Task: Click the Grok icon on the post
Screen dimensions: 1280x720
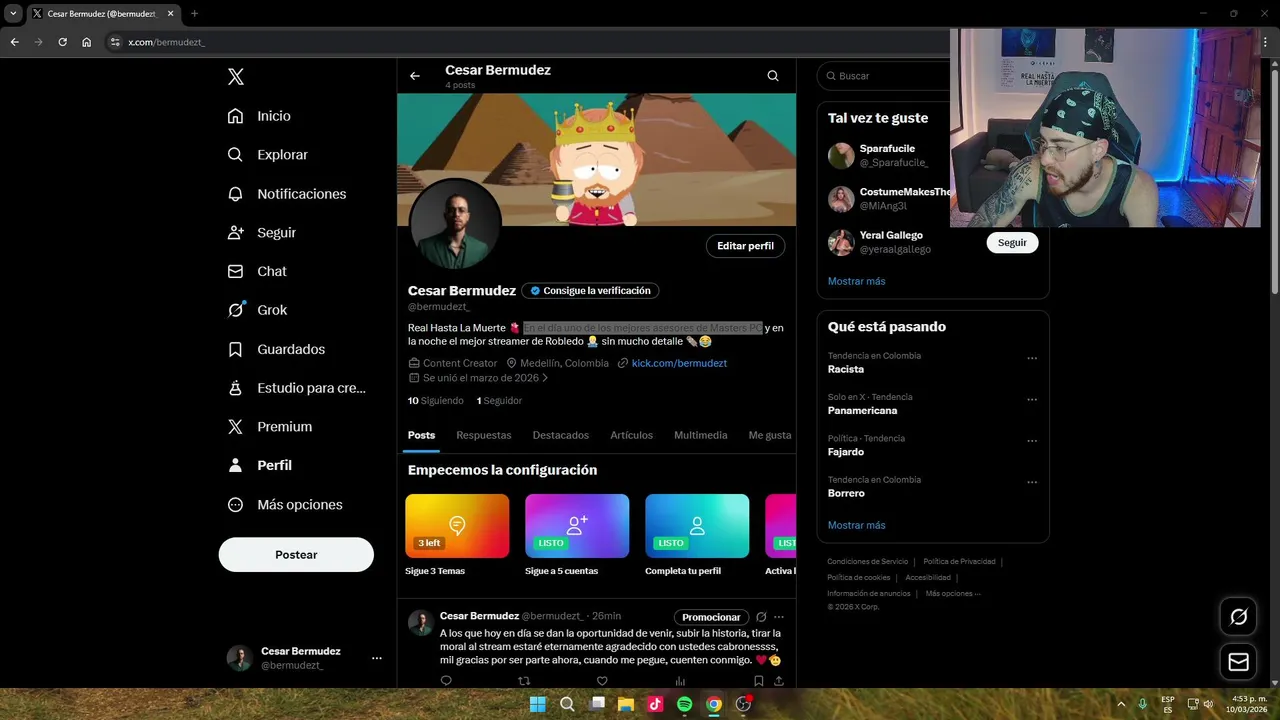Action: tap(761, 617)
